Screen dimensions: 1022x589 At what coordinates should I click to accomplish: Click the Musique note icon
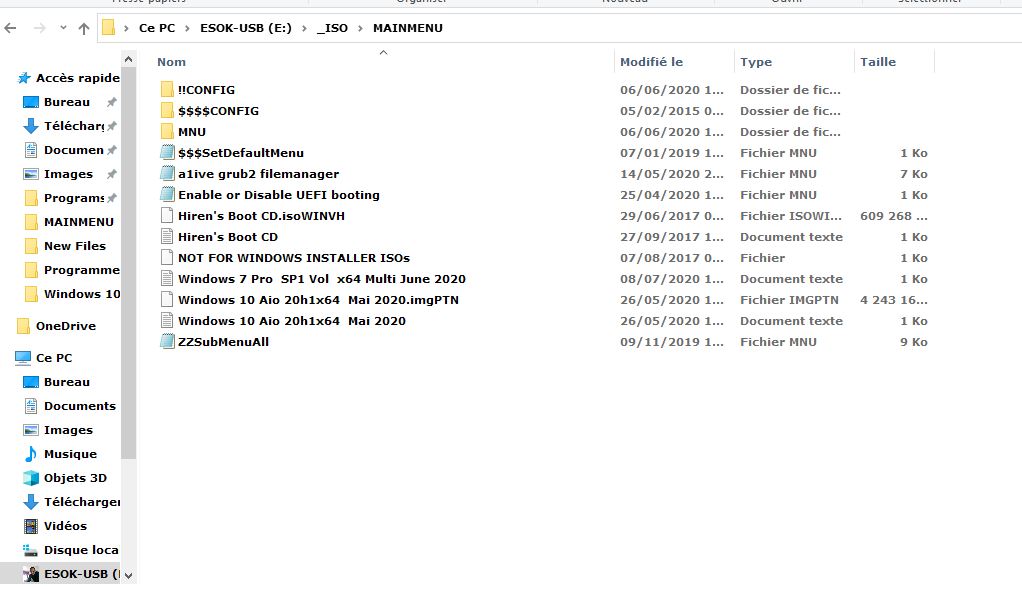31,453
